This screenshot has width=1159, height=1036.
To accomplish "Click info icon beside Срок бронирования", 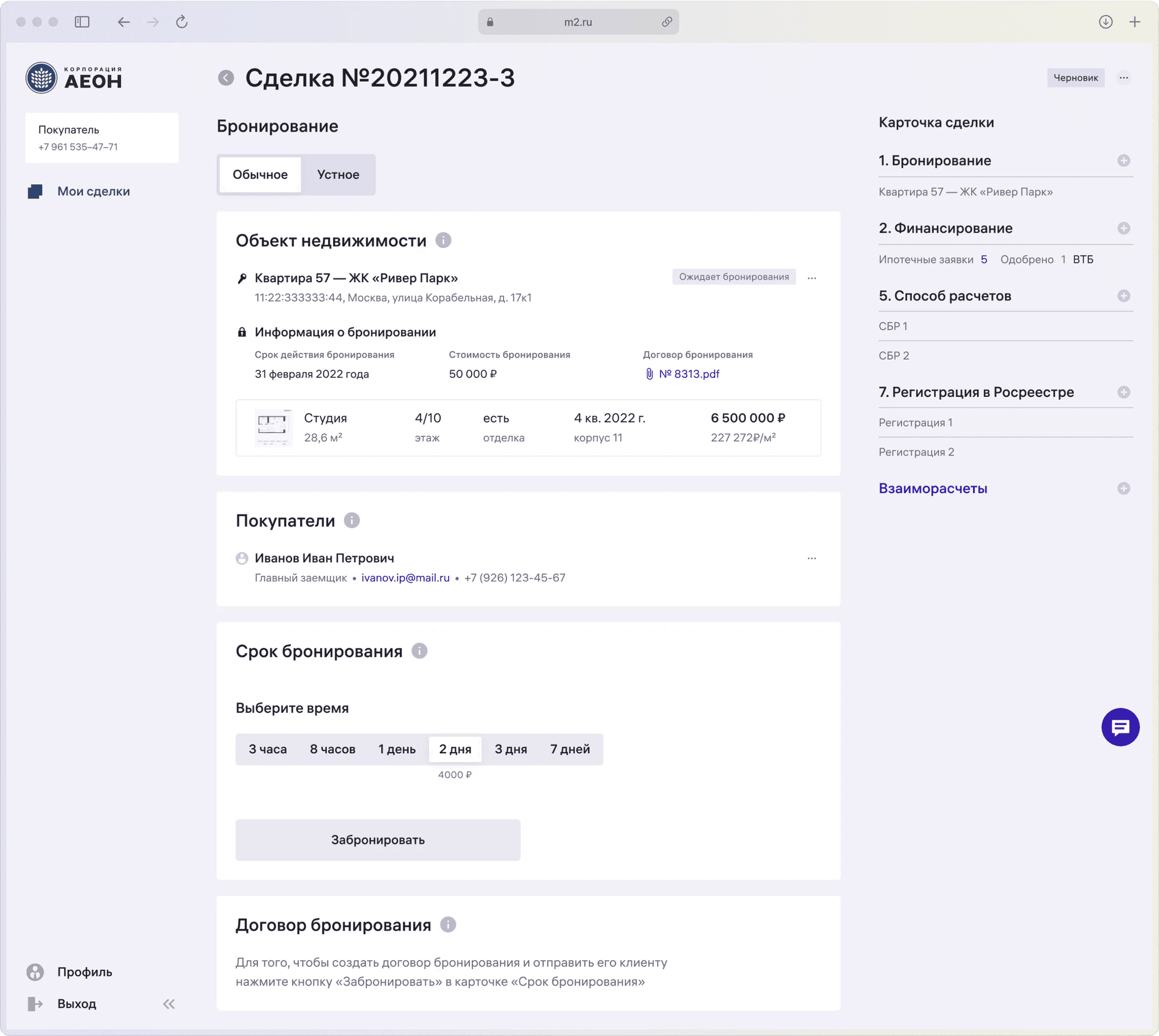I will (420, 651).
